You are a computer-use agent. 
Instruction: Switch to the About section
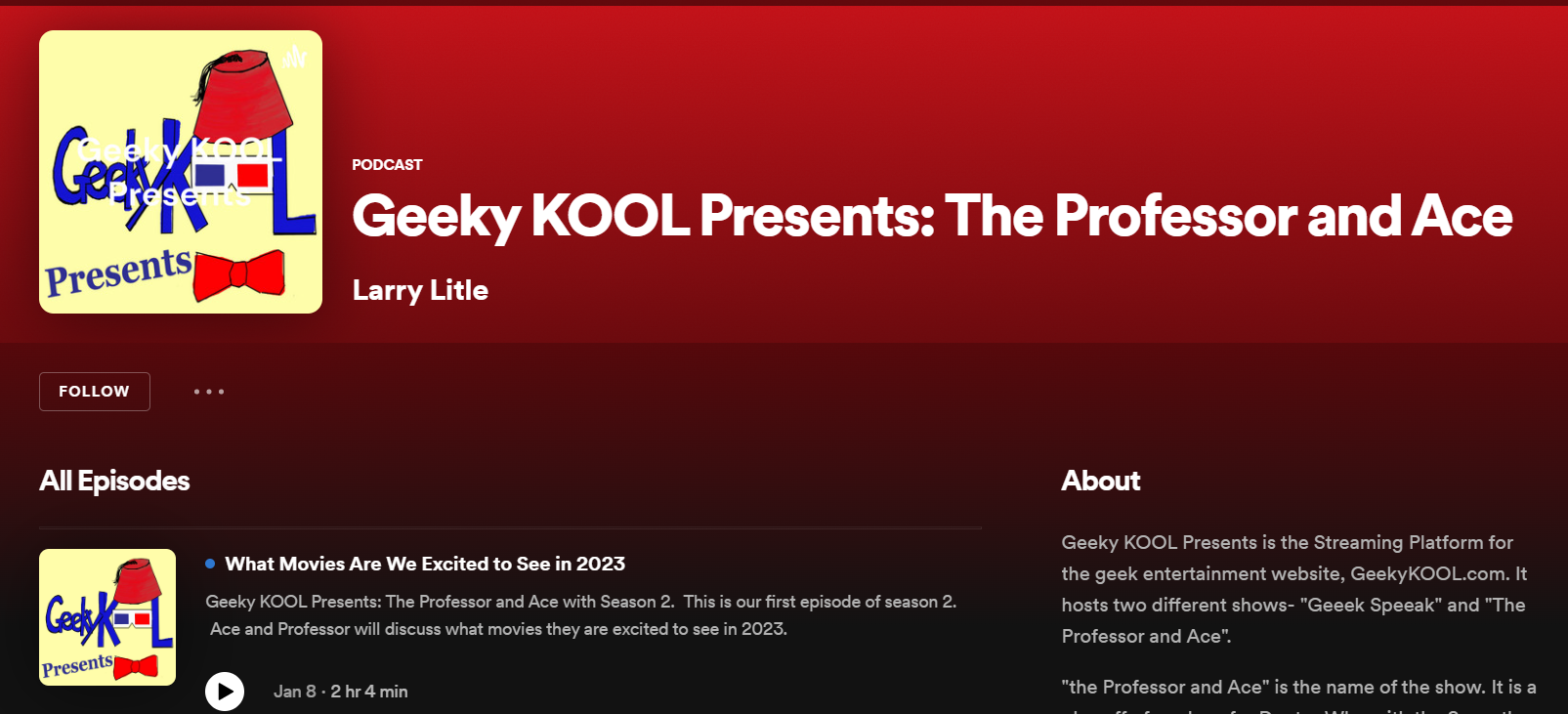tap(1100, 481)
